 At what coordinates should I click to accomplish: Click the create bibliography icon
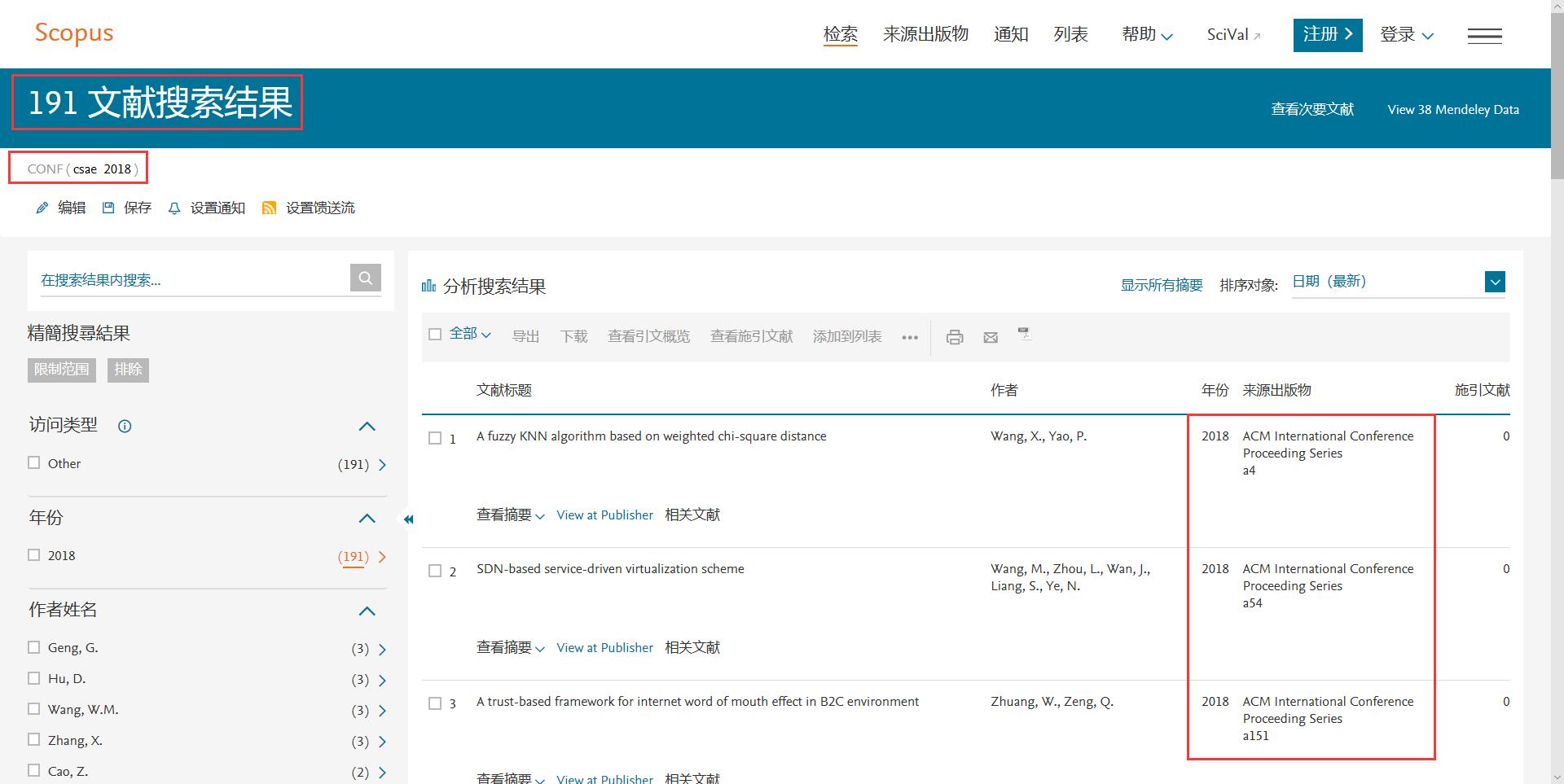pyautogui.click(x=1024, y=334)
